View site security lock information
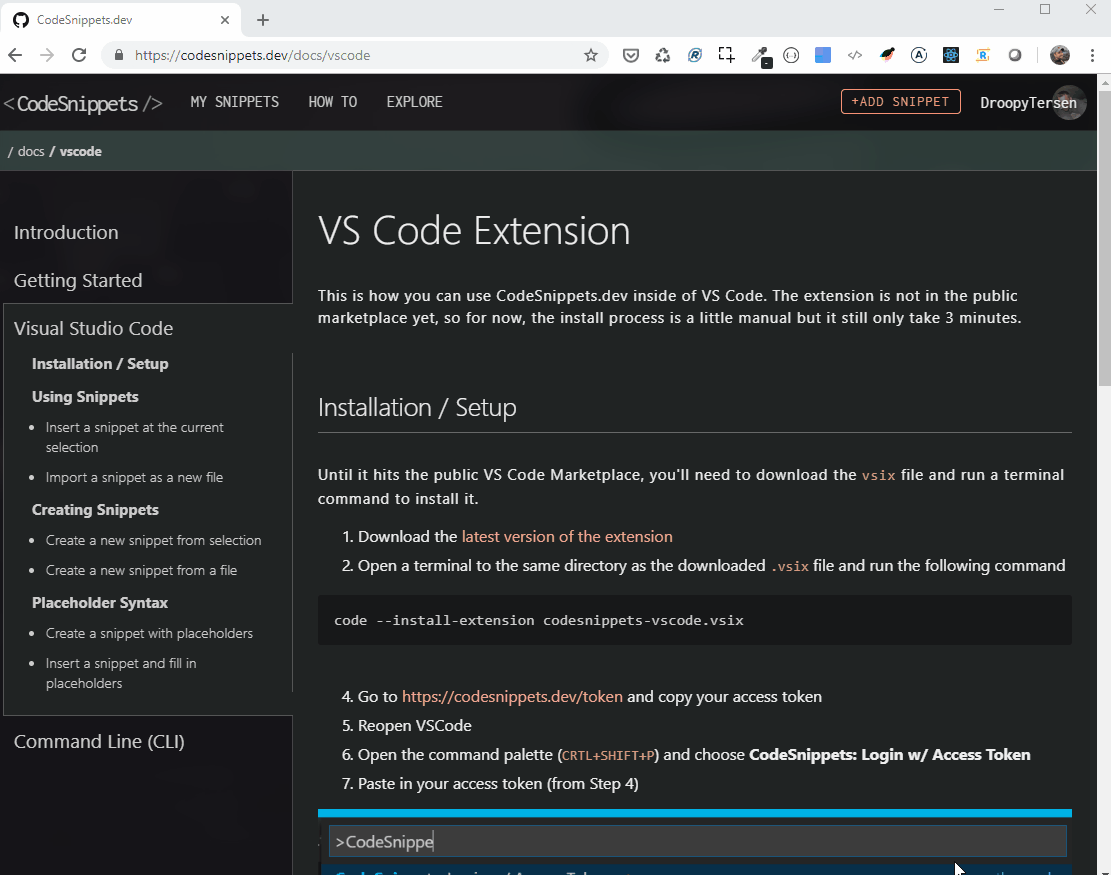The width and height of the screenshot is (1111, 875). point(119,55)
